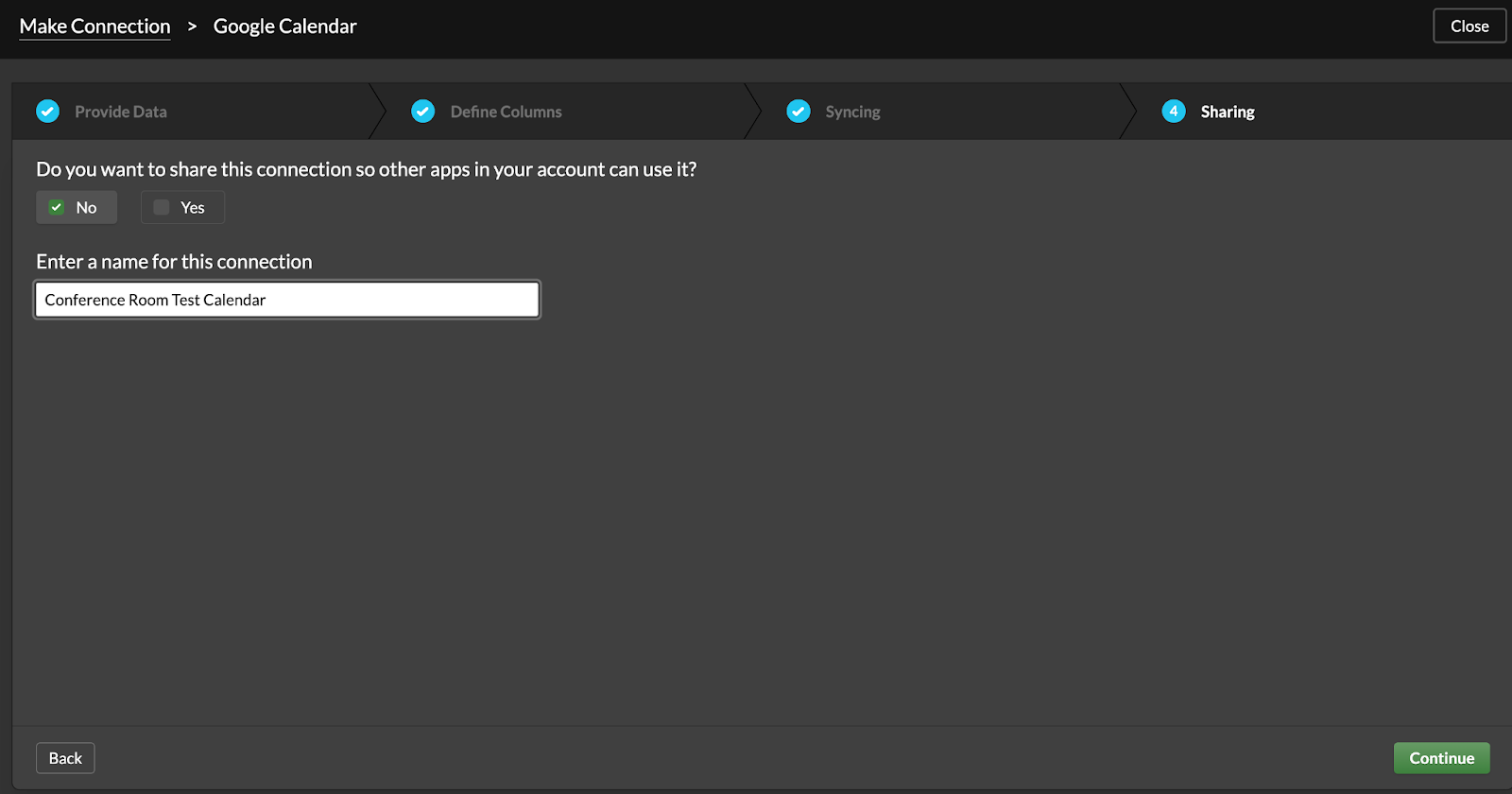Select the No sharing checkbox
The image size is (1512, 794).
57,207
